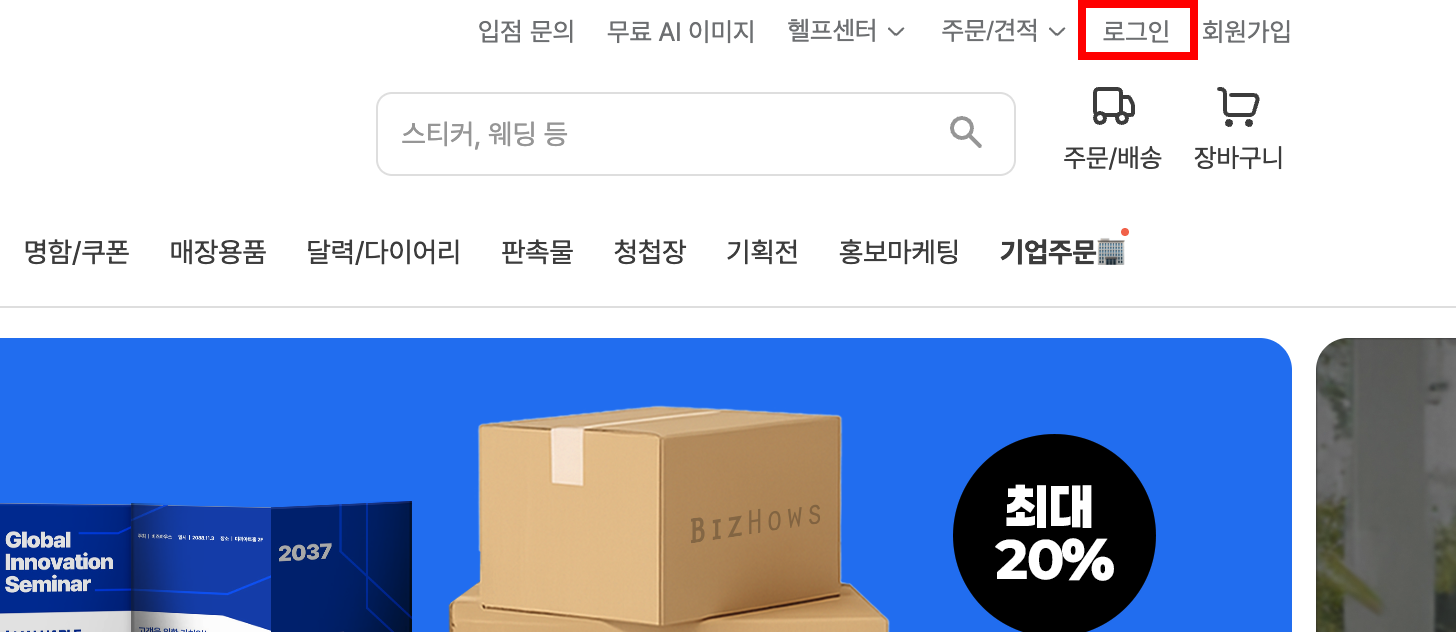Click the magnifying glass search icon
The height and width of the screenshot is (632, 1456).
(965, 132)
